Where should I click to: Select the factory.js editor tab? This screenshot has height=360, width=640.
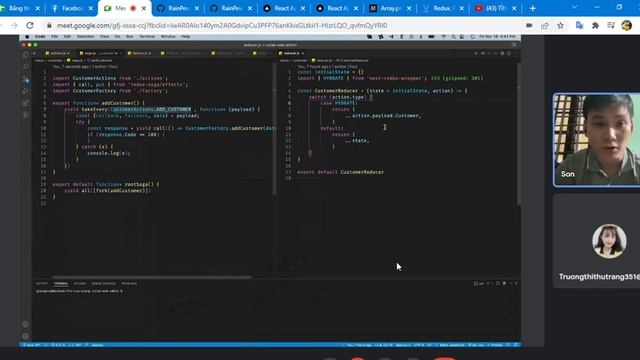click(x=141, y=53)
